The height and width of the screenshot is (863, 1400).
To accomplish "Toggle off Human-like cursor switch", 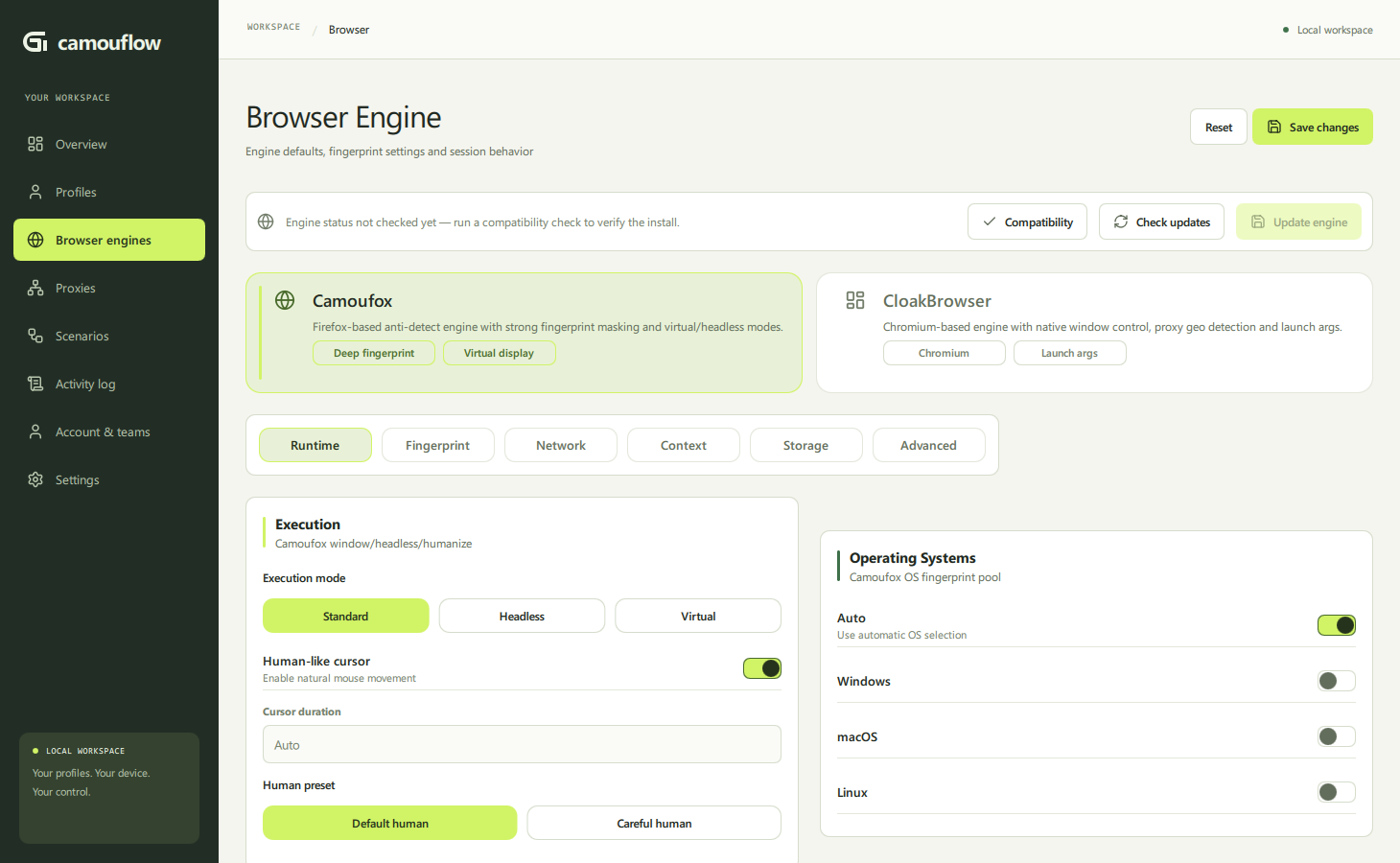I will 762,668.
